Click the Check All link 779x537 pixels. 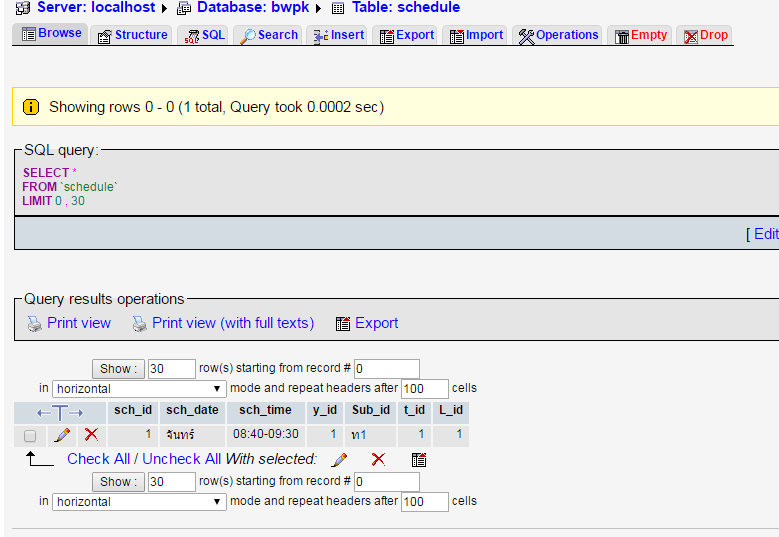(x=98, y=459)
